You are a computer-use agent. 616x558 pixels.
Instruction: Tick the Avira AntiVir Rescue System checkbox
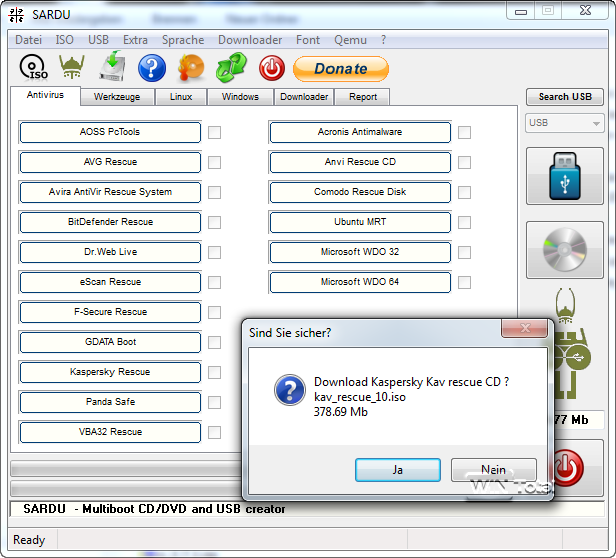214,193
